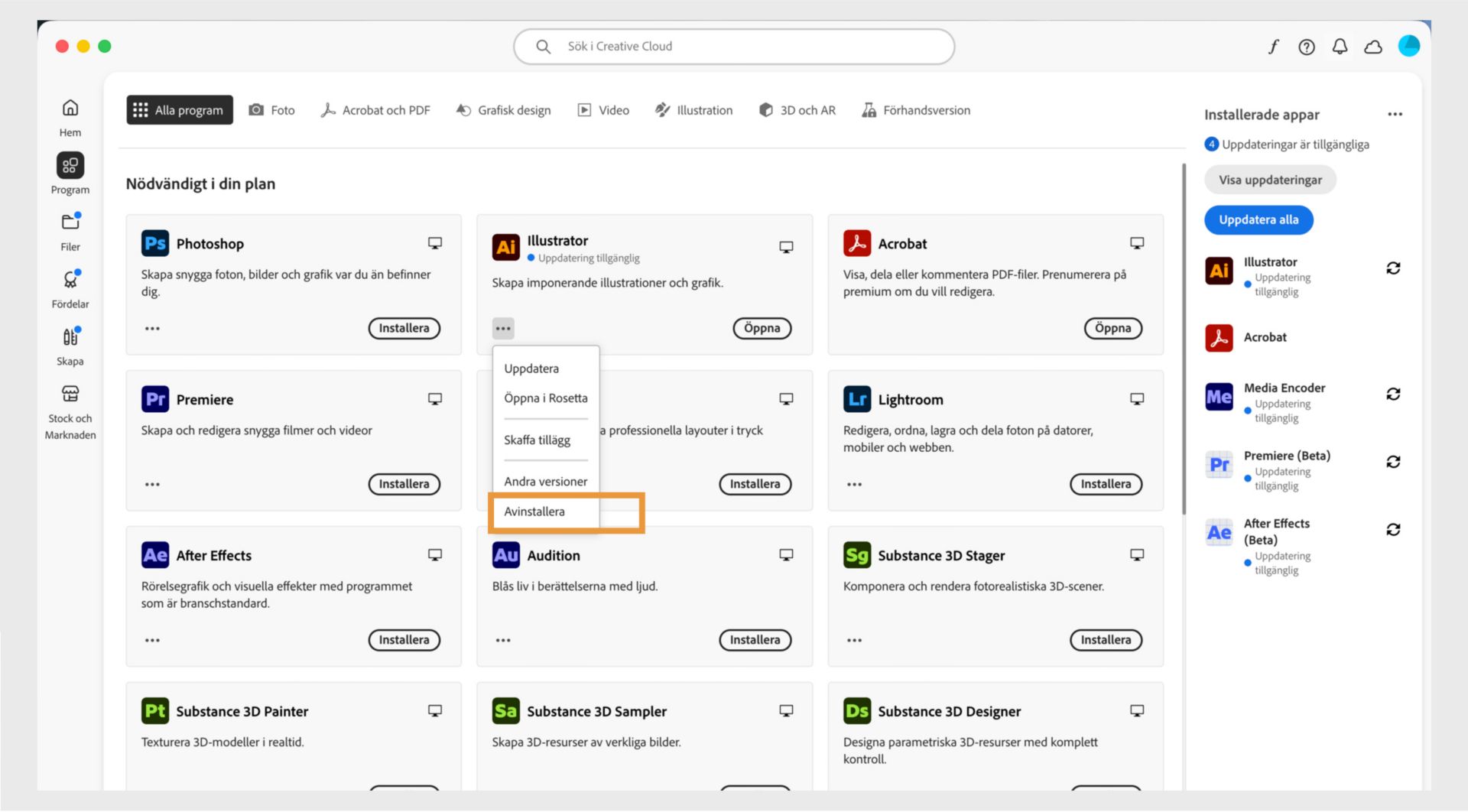This screenshot has width=1468, height=812.
Task: Open more options on Premiere card
Action: click(153, 485)
